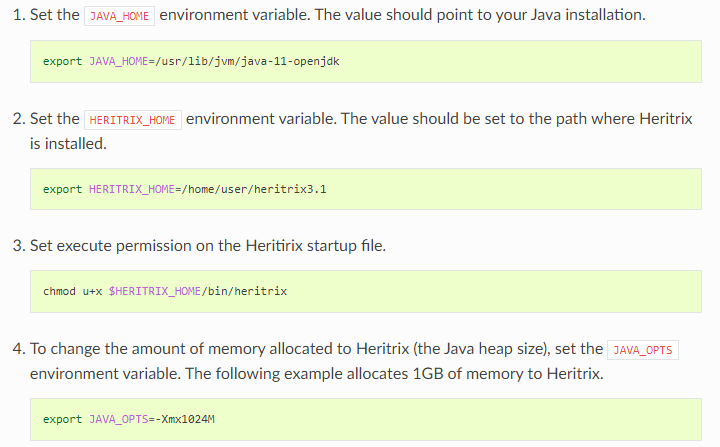This screenshot has height=447, width=720.
Task: Click the 'export' keyword in the JAVA_OPTS code line
Action: 62,419
